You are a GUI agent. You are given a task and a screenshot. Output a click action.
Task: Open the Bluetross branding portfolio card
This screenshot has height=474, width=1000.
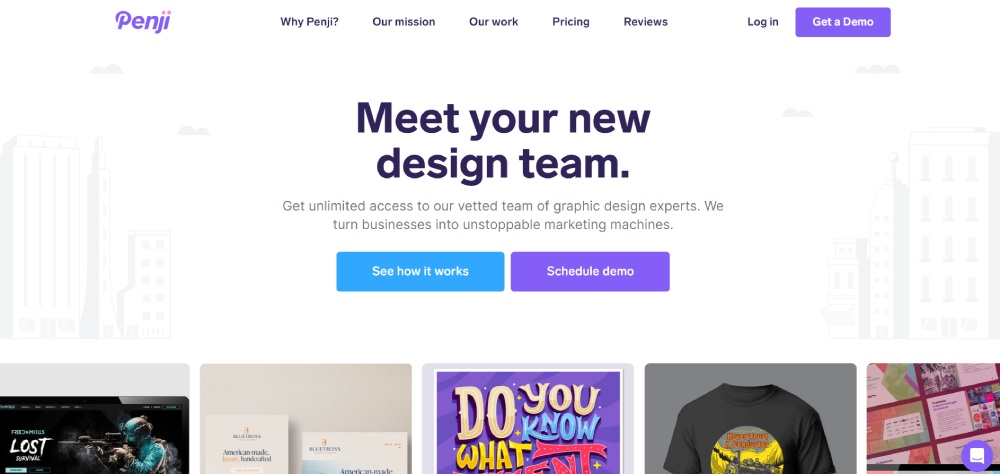(305, 419)
